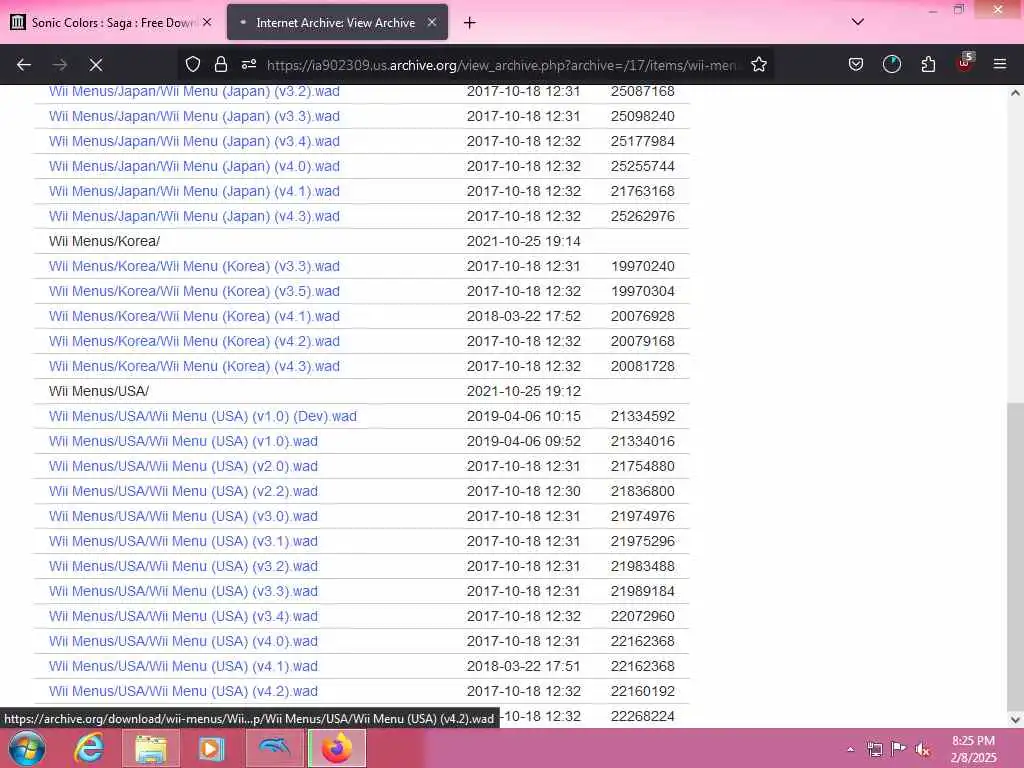Get Wii Menu (USA) (v2.0).wad file
The image size is (1024, 768).
(183, 466)
